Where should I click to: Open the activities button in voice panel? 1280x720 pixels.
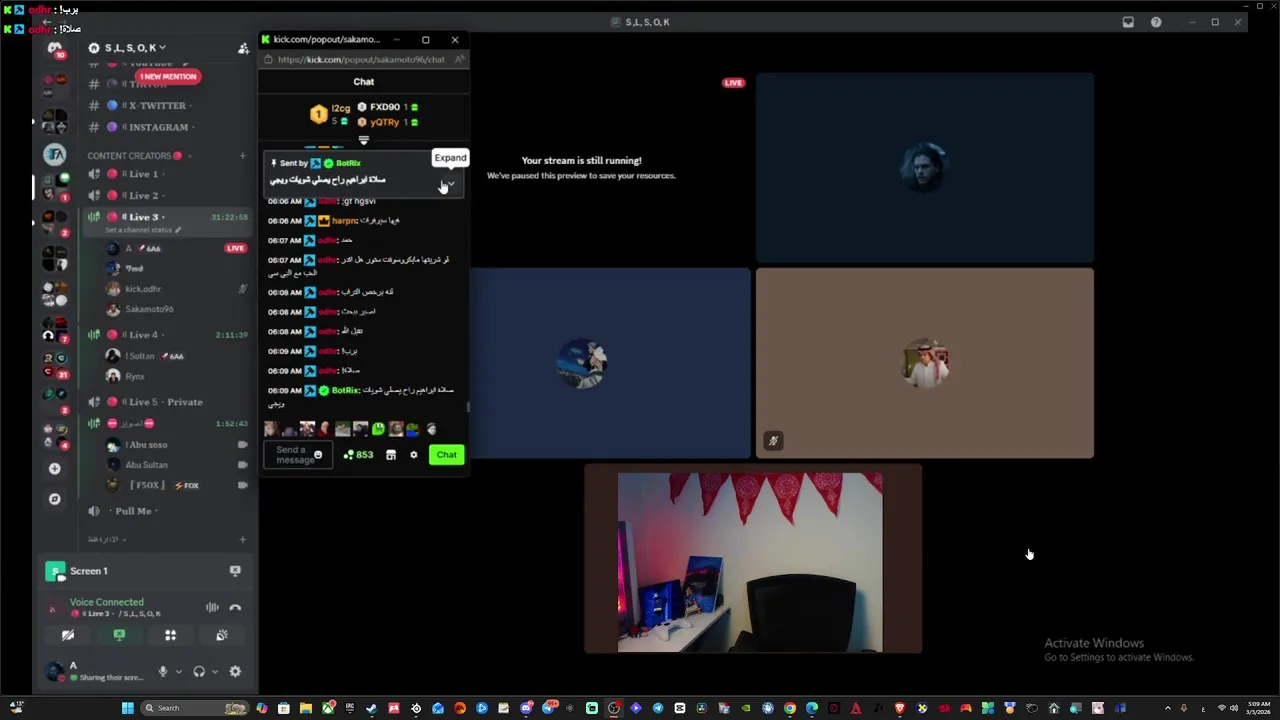tap(170, 635)
